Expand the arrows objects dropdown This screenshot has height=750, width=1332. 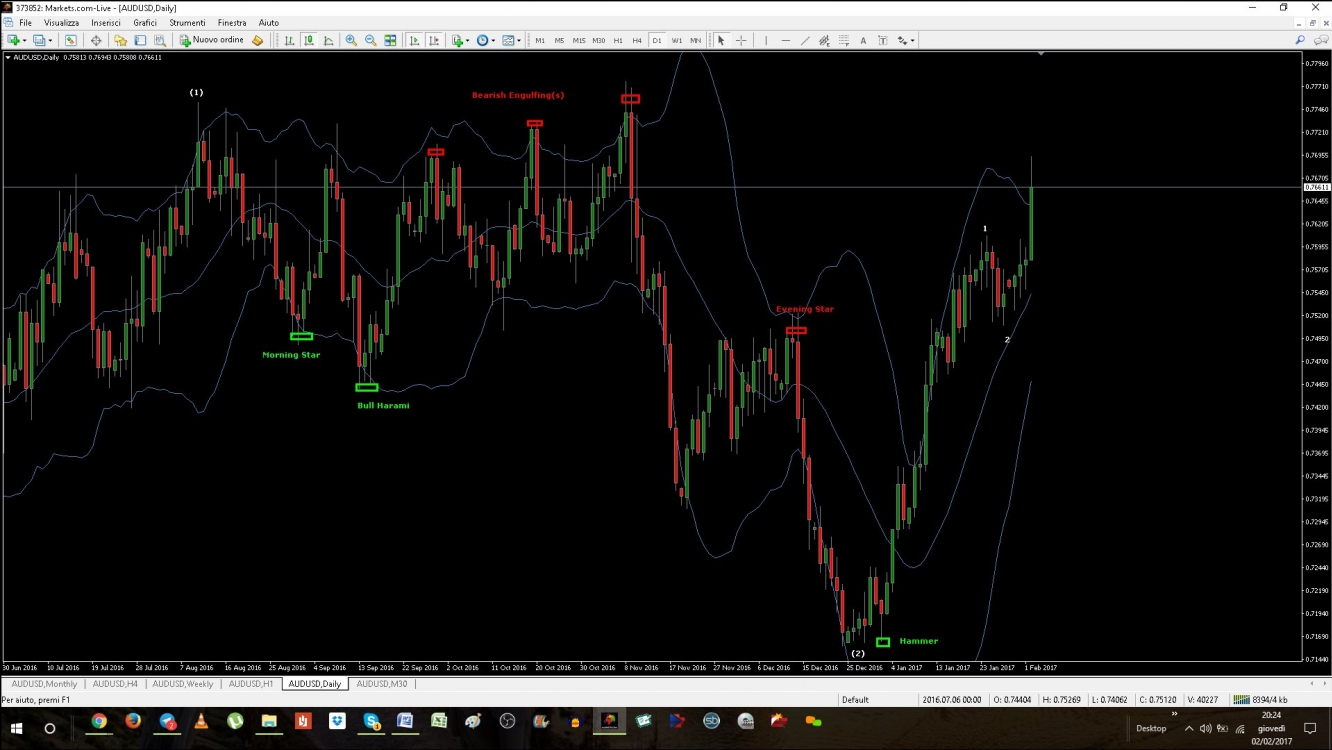tap(913, 41)
